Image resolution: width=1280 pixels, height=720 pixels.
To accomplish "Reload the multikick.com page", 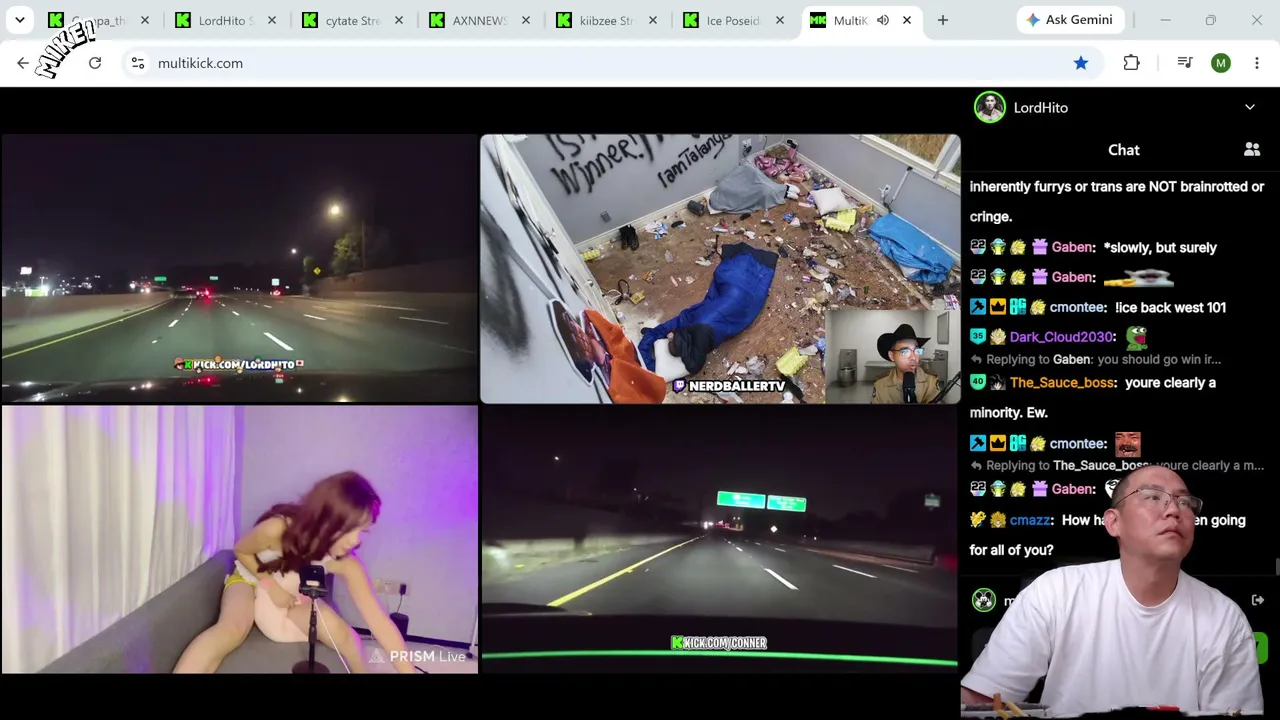I will [95, 63].
